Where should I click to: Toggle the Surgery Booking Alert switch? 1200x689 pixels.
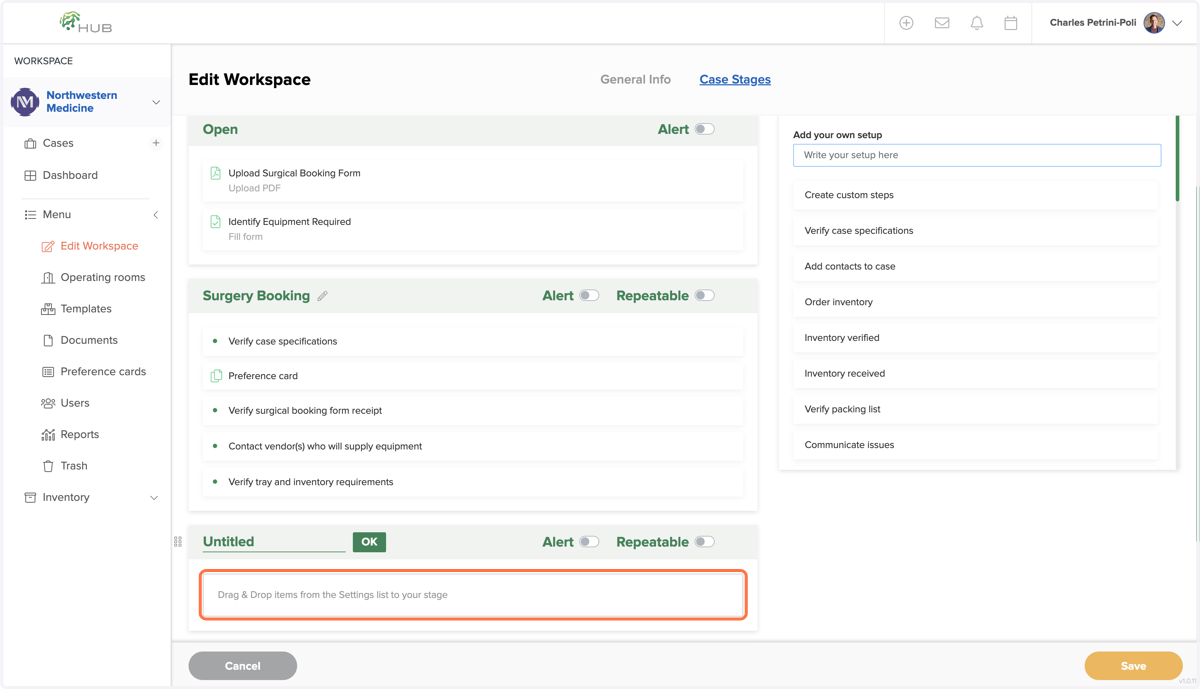pos(589,296)
